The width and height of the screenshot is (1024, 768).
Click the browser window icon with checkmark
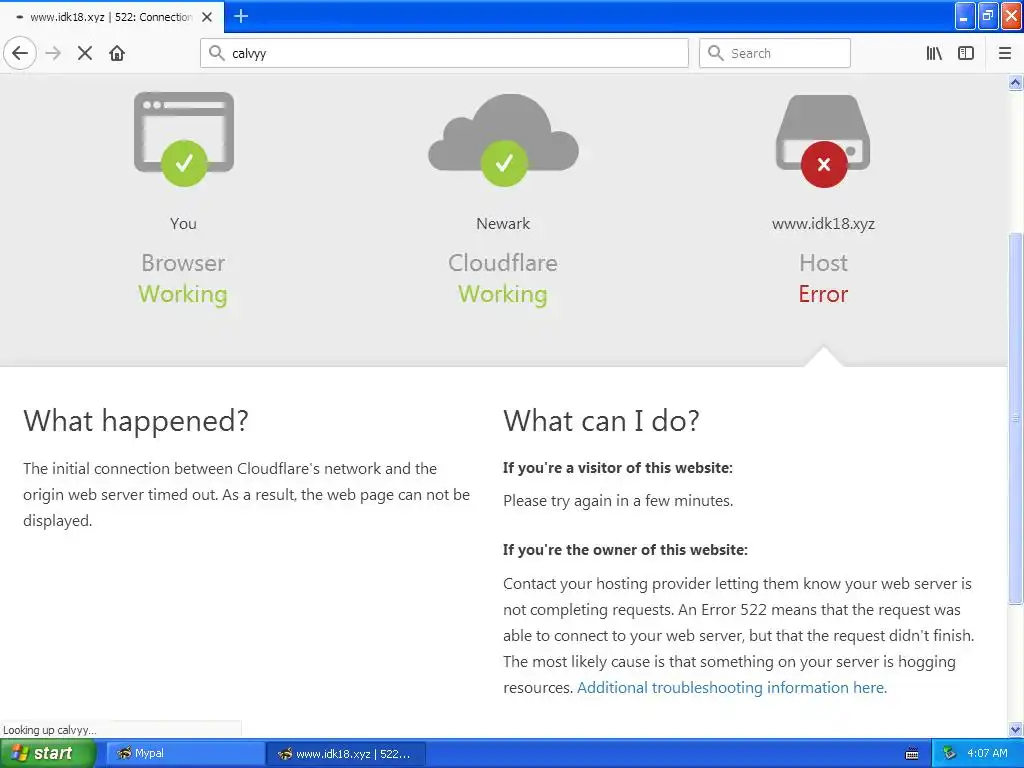tap(184, 139)
